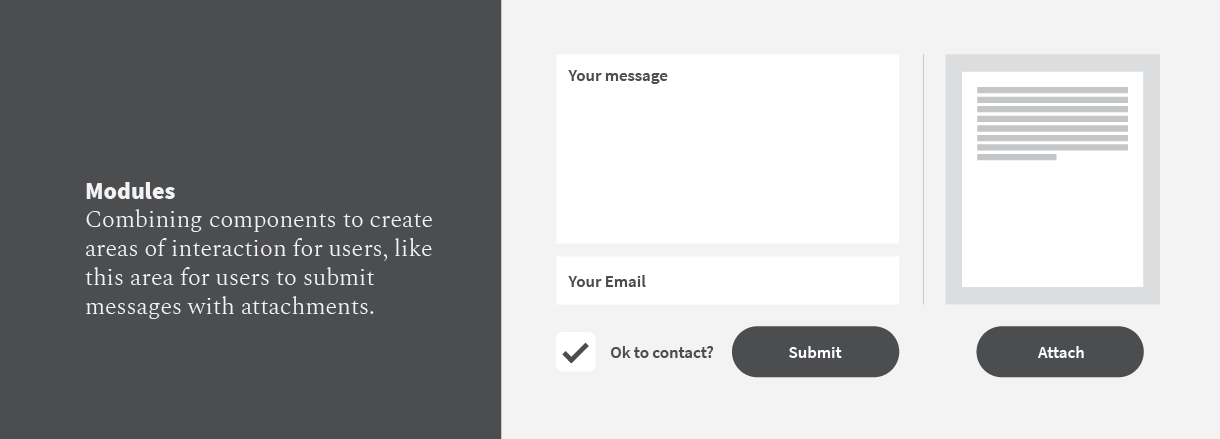Click the blank white area of the document page
This screenshot has width=1220, height=439.
click(x=1052, y=230)
